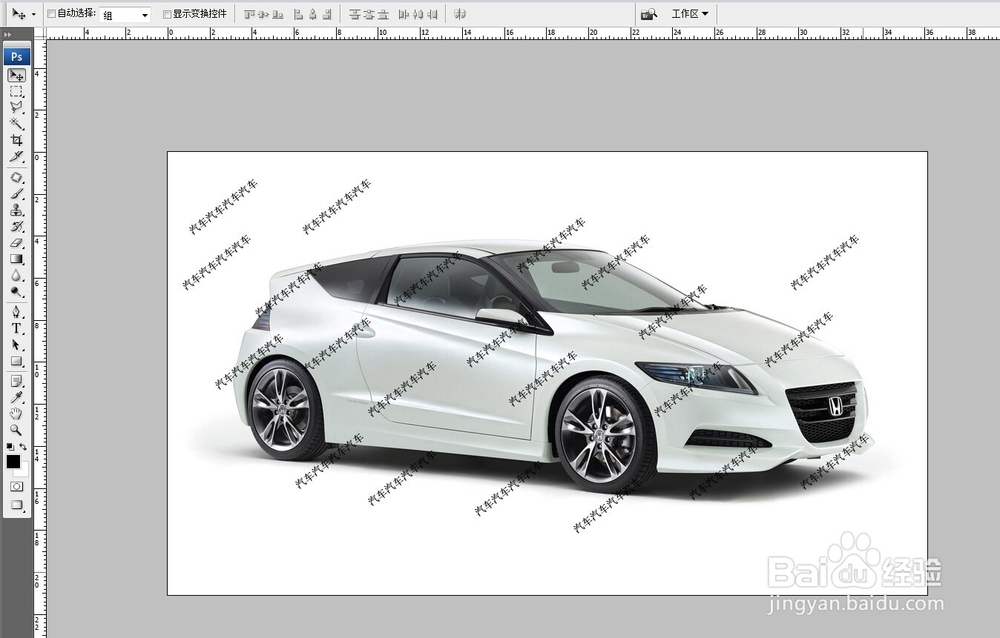The image size is (1000, 638).
Task: Click the align top edges button
Action: [249, 15]
